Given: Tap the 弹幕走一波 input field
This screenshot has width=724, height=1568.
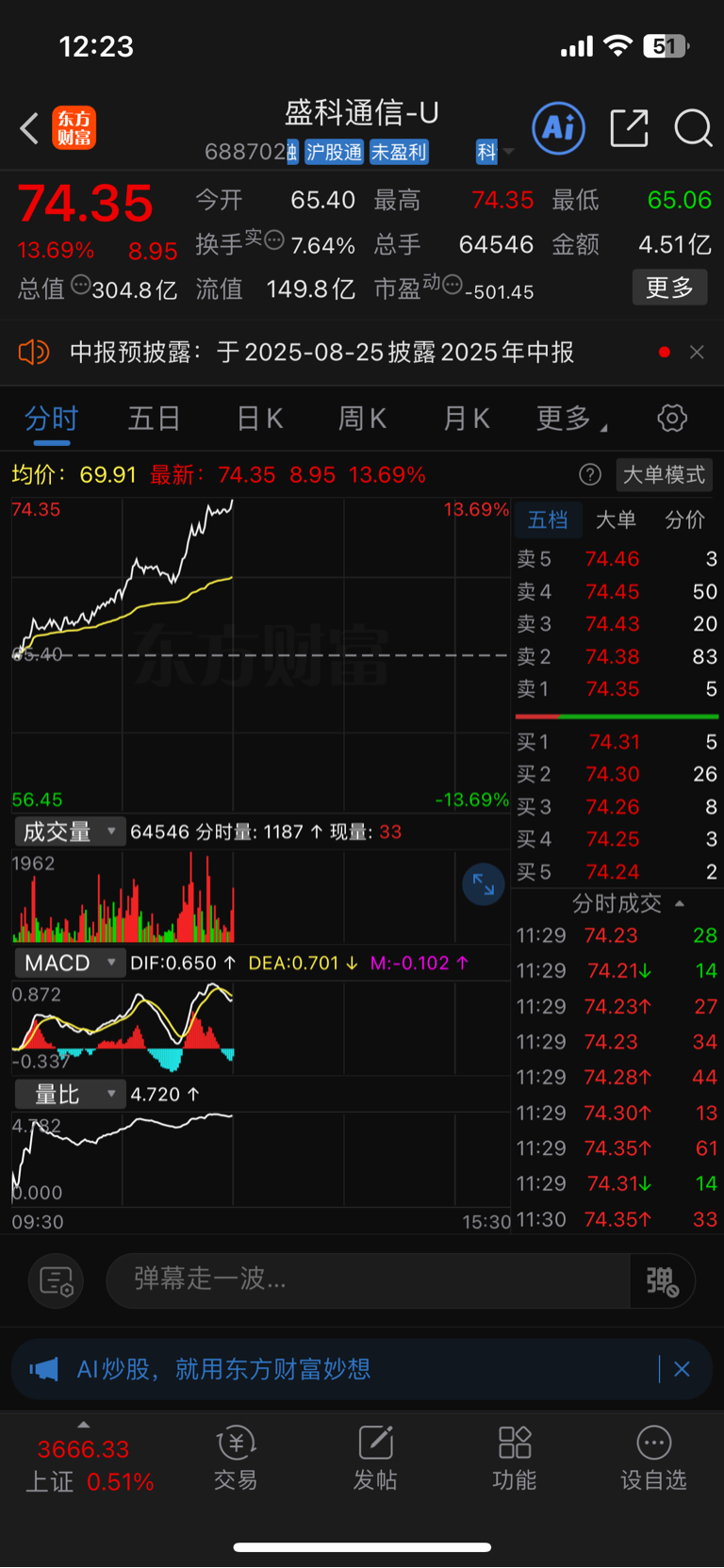Looking at the screenshot, I should point(368,1280).
